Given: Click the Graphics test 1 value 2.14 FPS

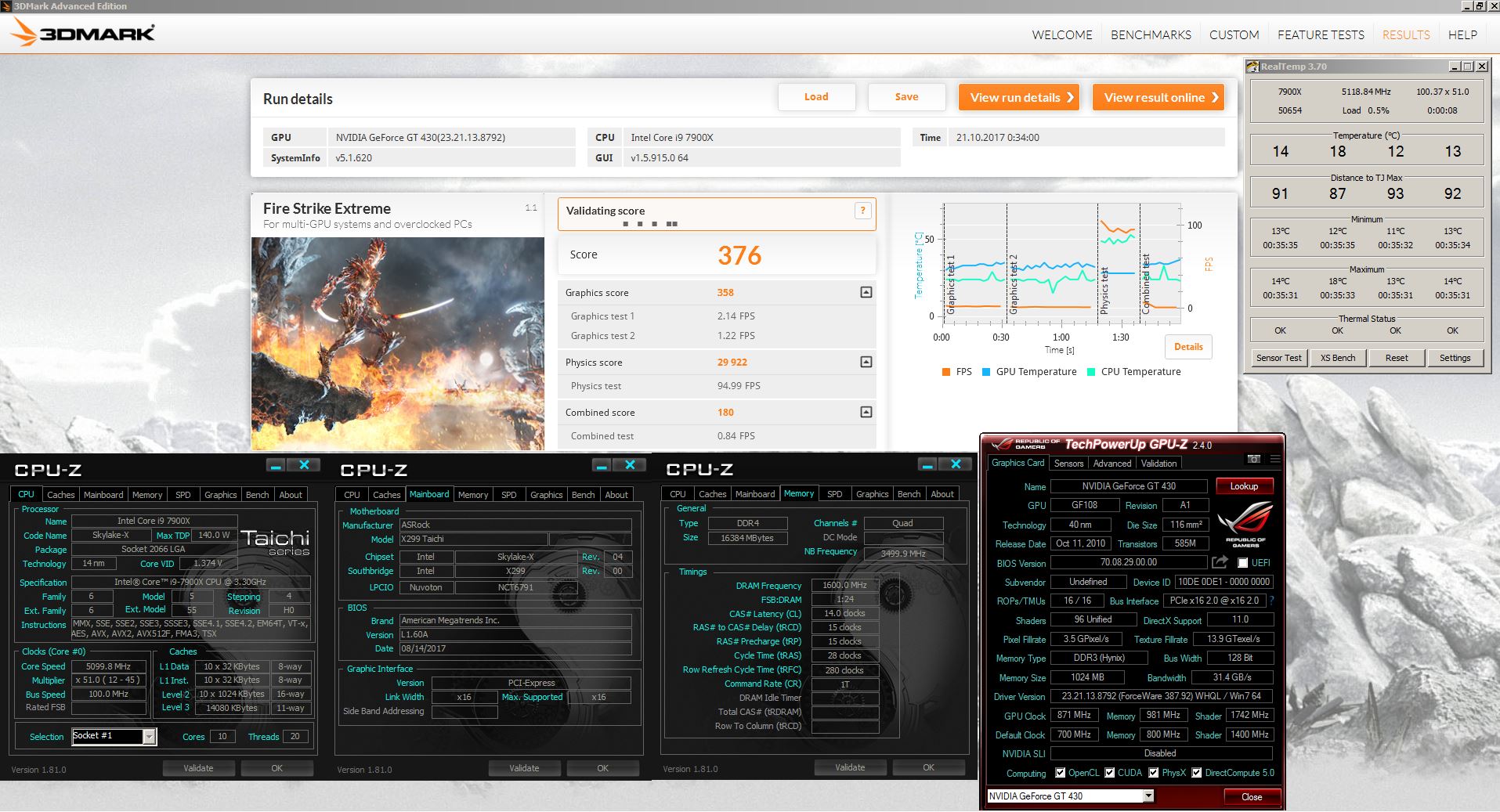Looking at the screenshot, I should 736,316.
